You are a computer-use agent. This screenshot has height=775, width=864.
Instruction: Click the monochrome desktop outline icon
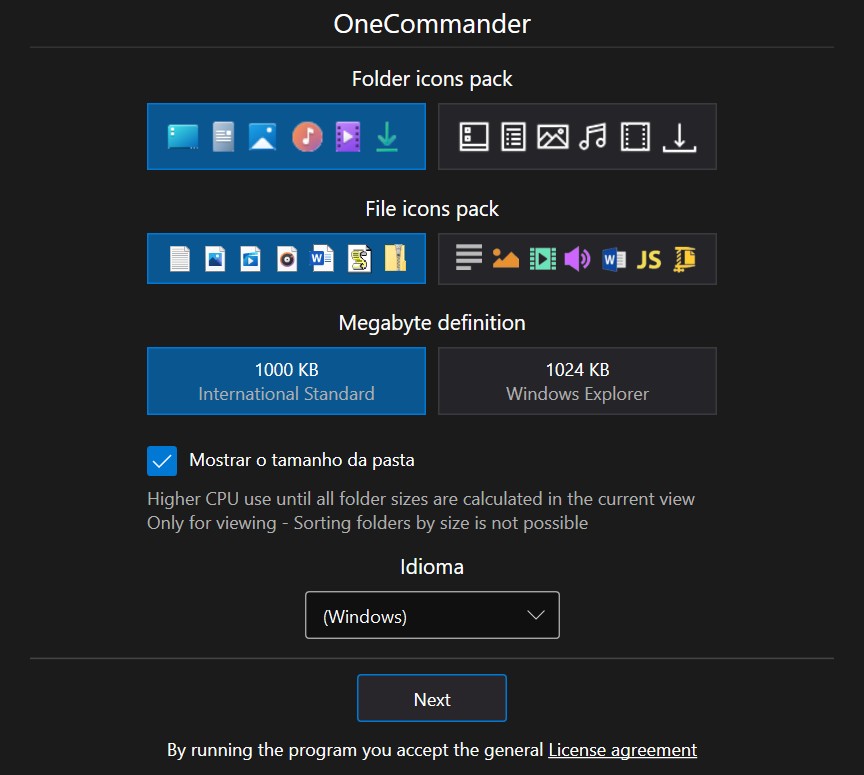[x=474, y=137]
